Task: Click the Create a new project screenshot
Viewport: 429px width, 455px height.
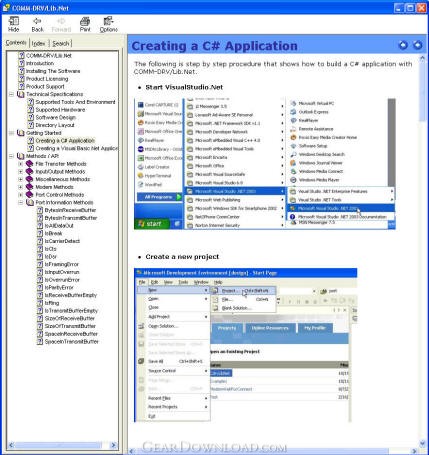Action: tap(246, 345)
